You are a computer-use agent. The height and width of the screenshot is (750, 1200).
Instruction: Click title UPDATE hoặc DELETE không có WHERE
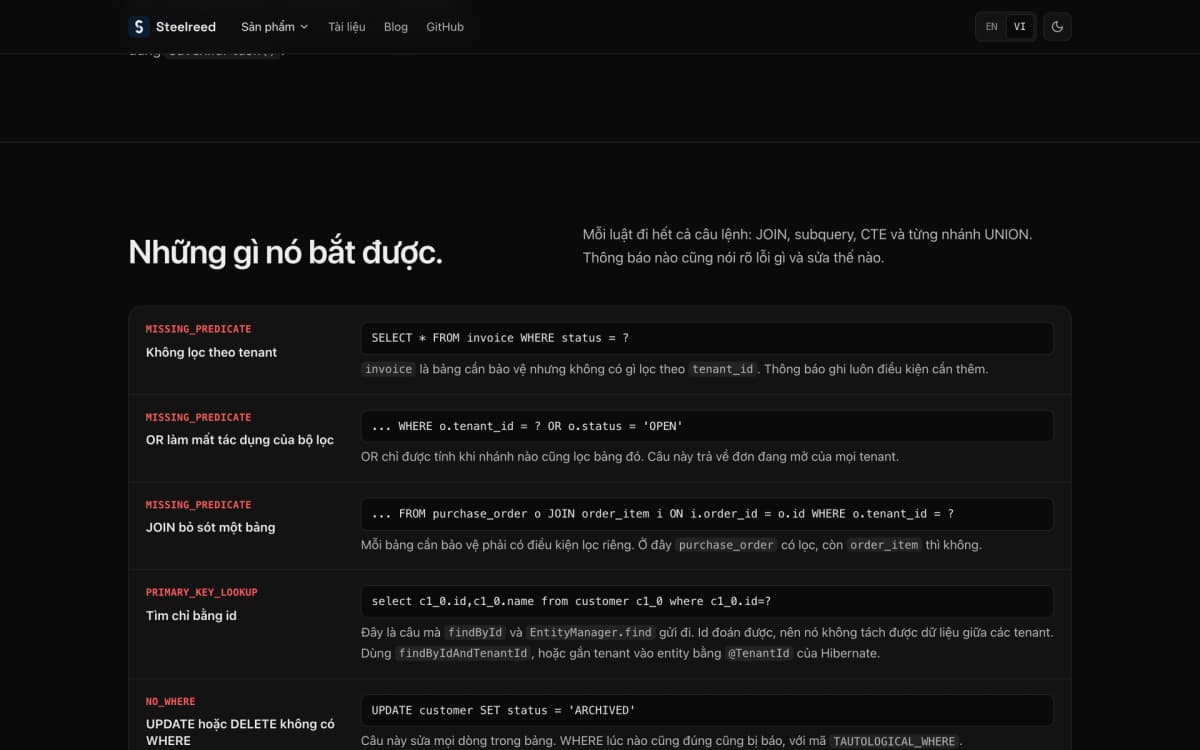click(x=240, y=732)
